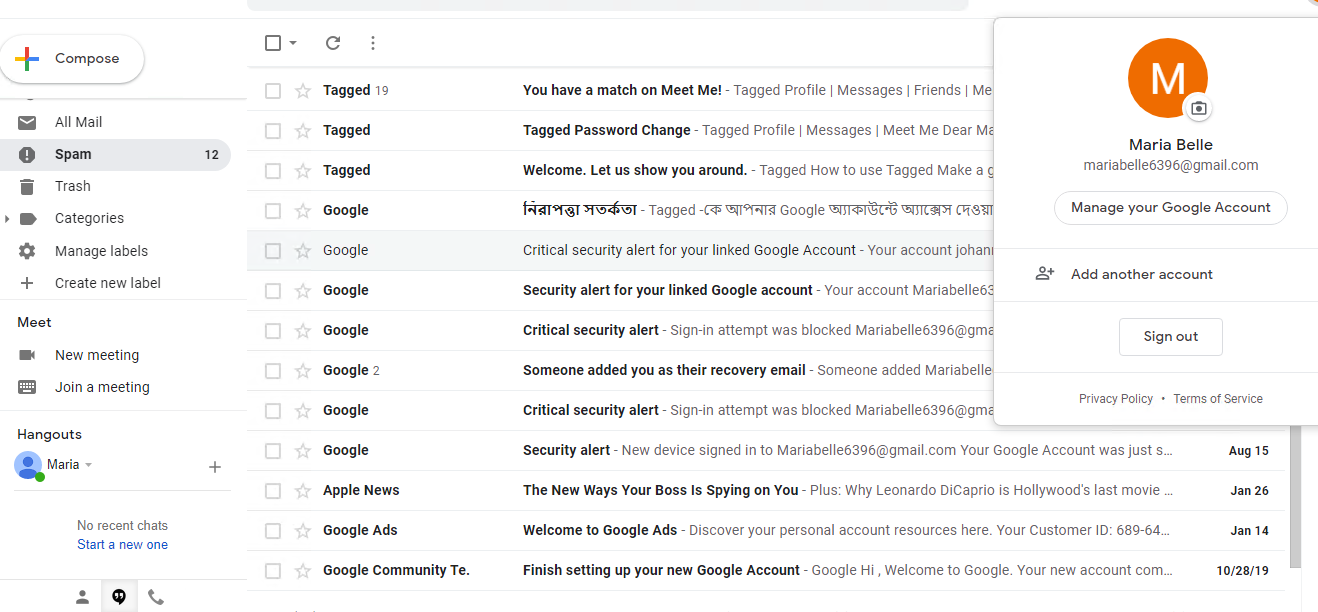Star the 'Welcome. Let us show you around' email
1318x612 pixels.
pyautogui.click(x=303, y=171)
